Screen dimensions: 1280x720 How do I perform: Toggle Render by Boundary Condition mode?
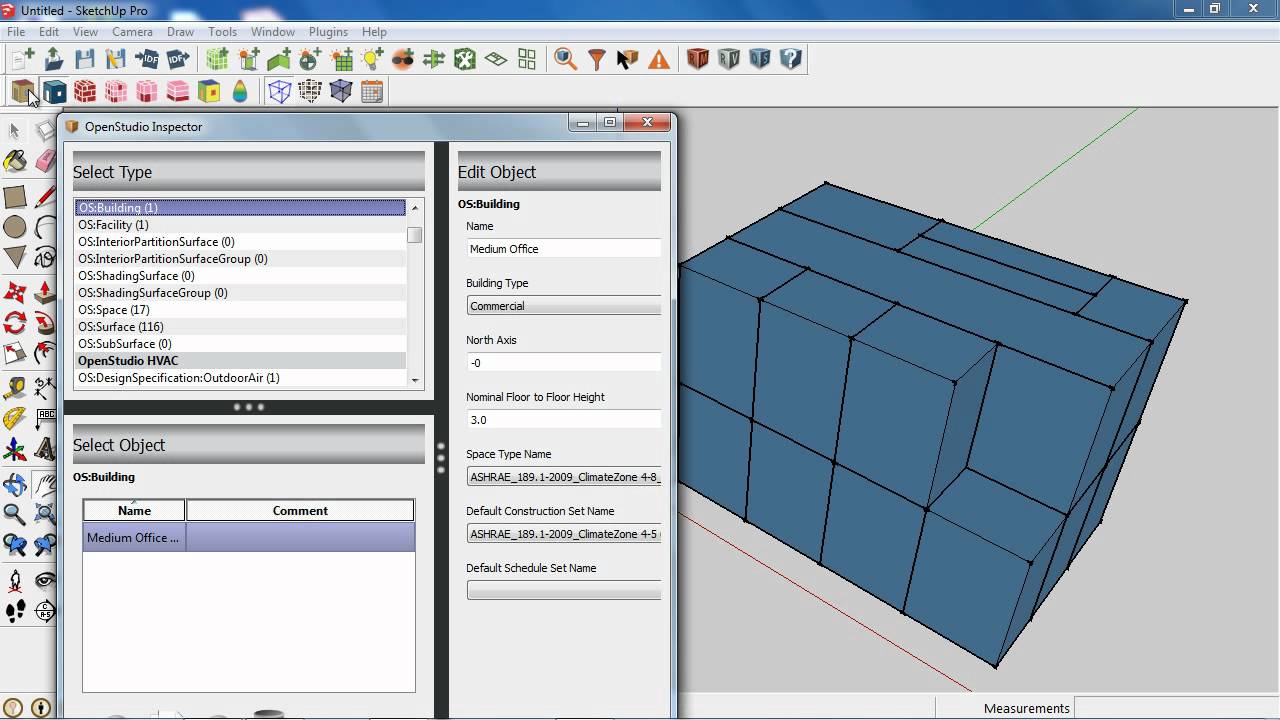[54, 91]
